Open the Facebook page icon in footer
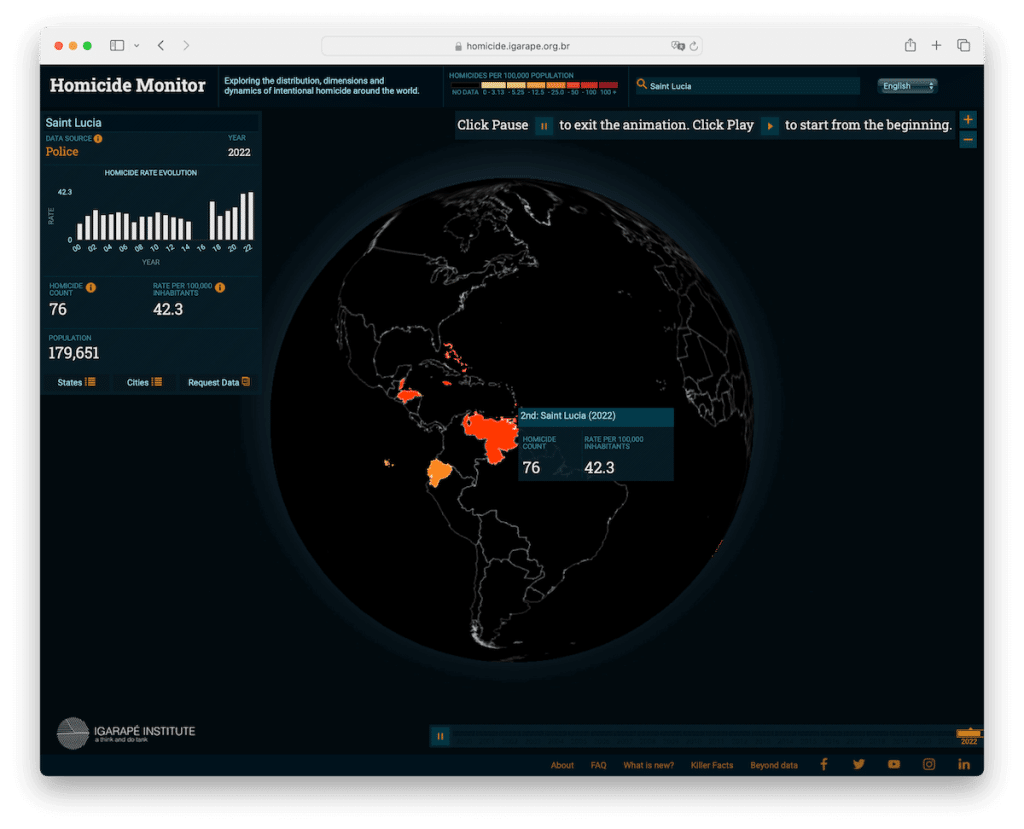 pyautogui.click(x=824, y=764)
